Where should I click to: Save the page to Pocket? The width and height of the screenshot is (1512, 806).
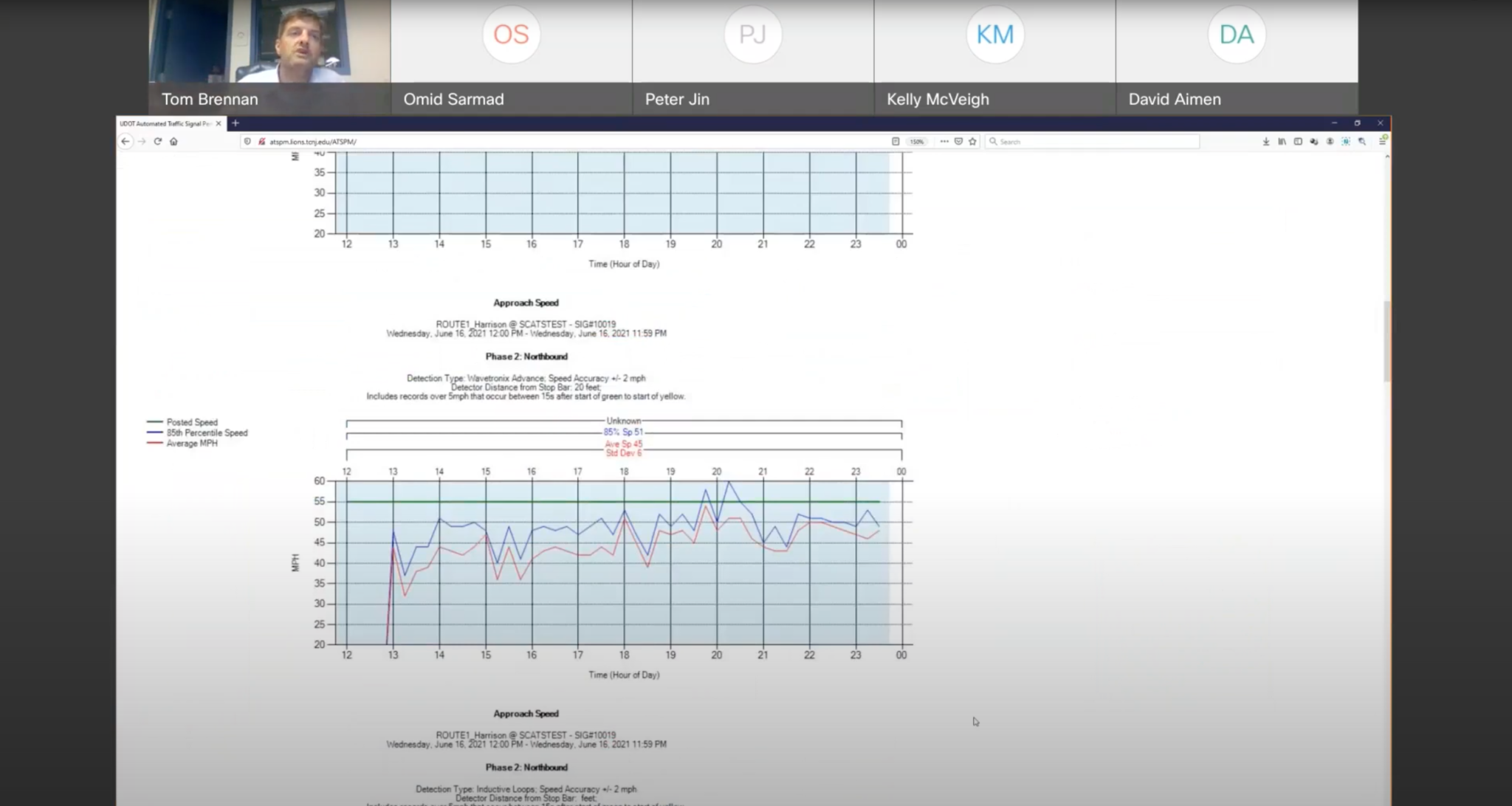[958, 142]
